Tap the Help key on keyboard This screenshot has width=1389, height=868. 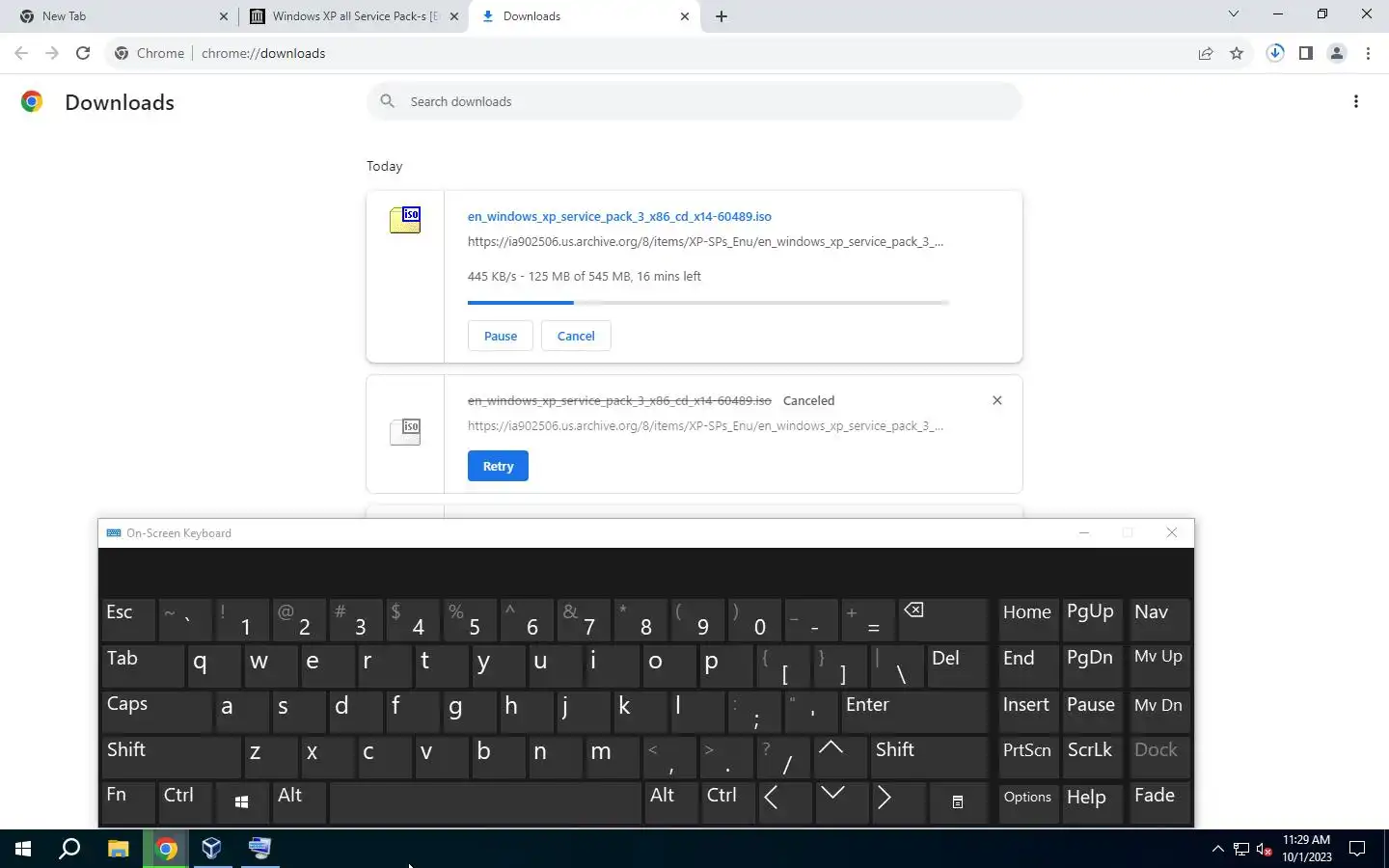[1092, 802]
